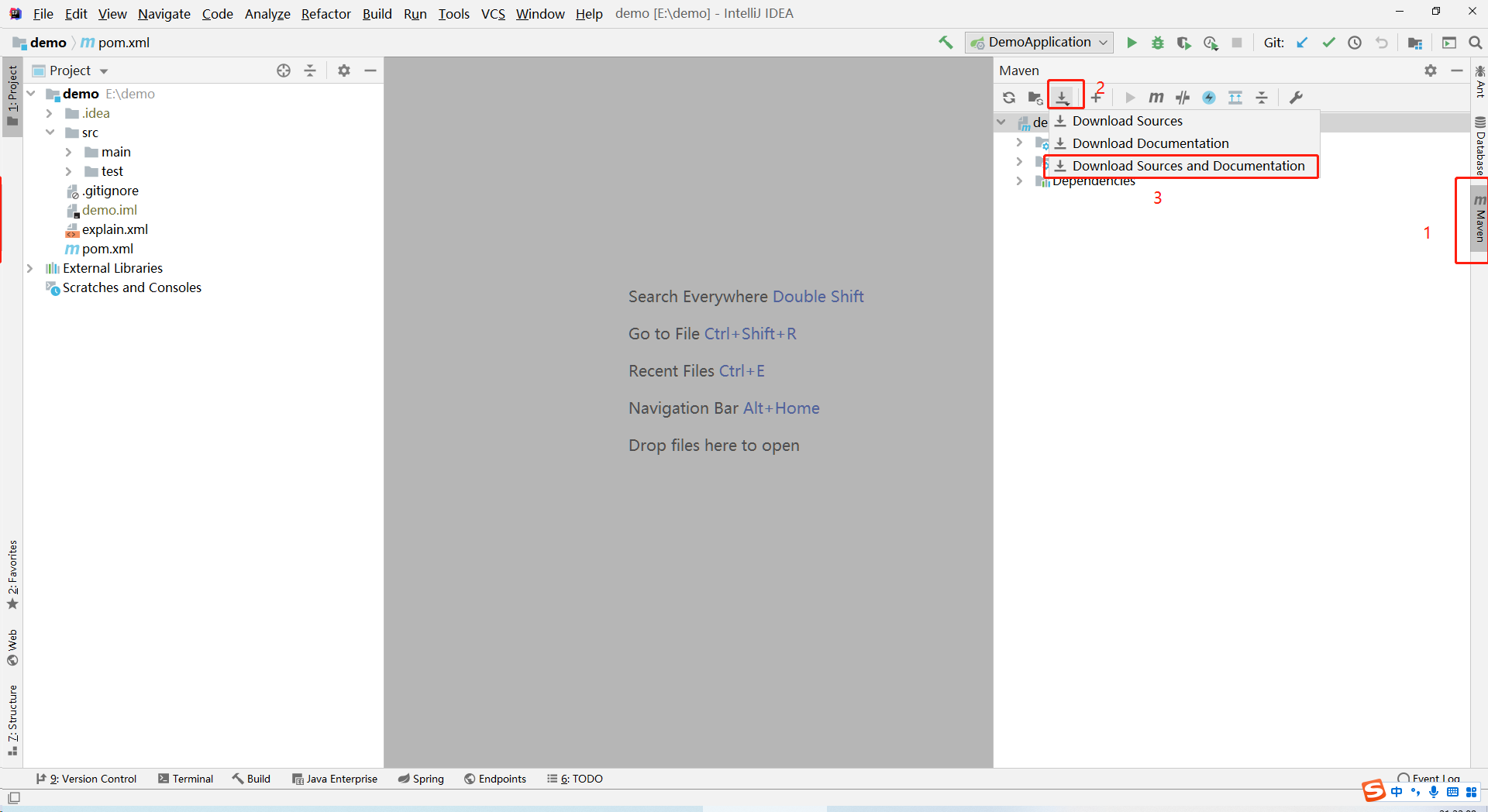Toggle the 1: Project side tab

pyautogui.click(x=12, y=96)
